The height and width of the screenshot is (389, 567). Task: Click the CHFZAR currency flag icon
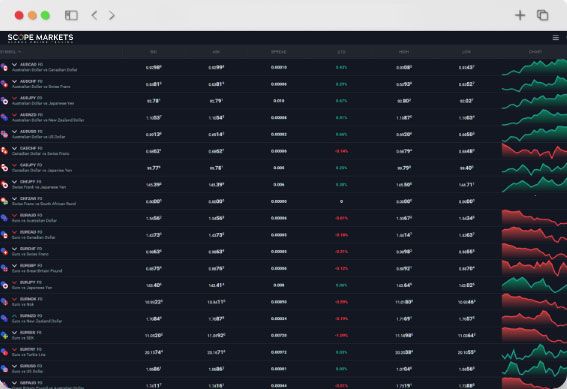coord(4,201)
